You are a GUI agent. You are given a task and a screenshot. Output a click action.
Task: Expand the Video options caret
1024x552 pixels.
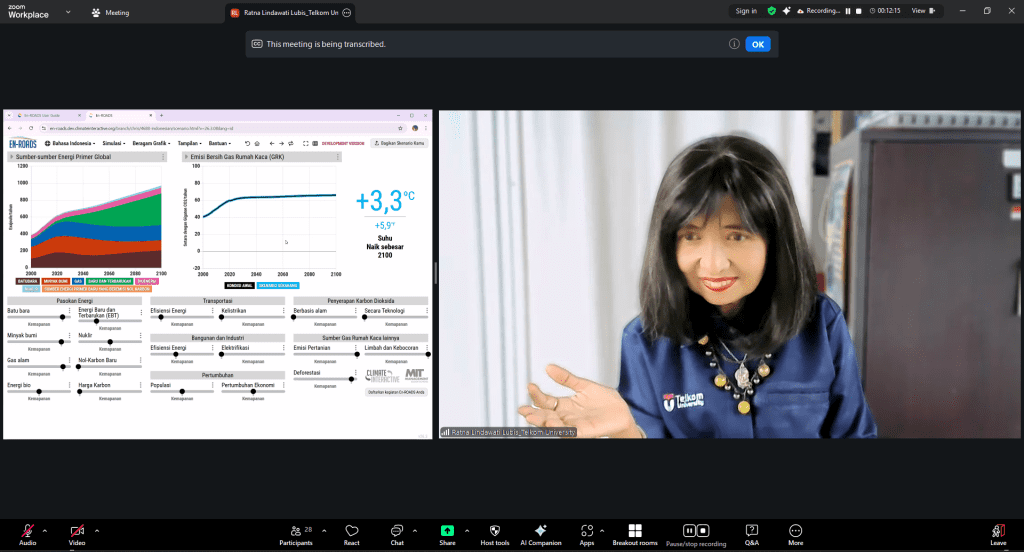[97, 529]
